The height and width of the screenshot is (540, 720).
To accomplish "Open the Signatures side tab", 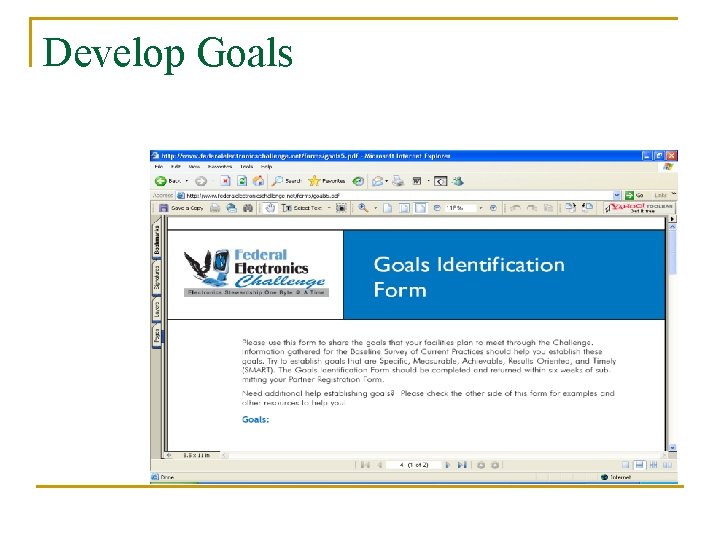I will pyautogui.click(x=157, y=277).
